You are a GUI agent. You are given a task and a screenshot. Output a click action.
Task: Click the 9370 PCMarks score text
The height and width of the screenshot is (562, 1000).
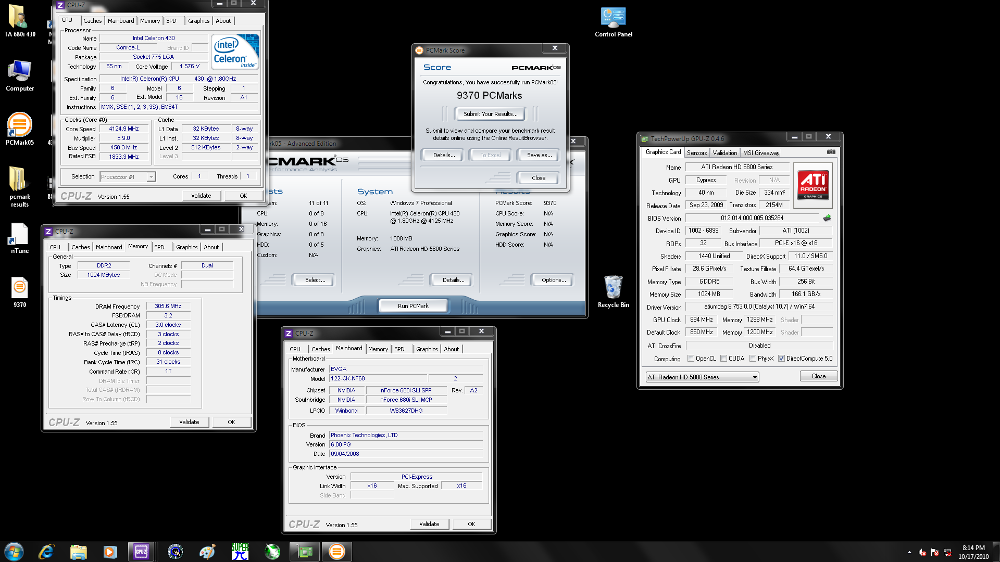489,96
